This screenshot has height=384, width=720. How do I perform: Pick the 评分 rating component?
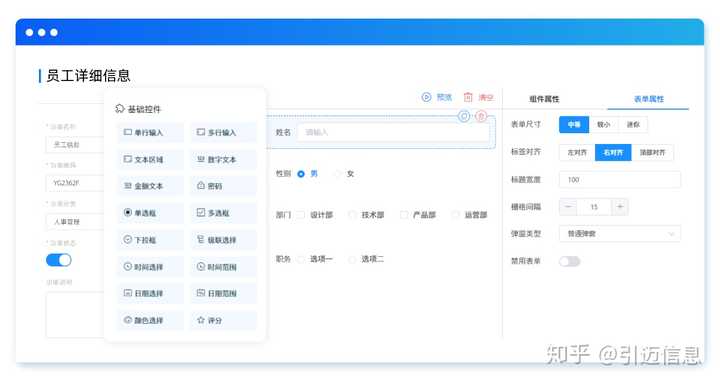(x=224, y=320)
